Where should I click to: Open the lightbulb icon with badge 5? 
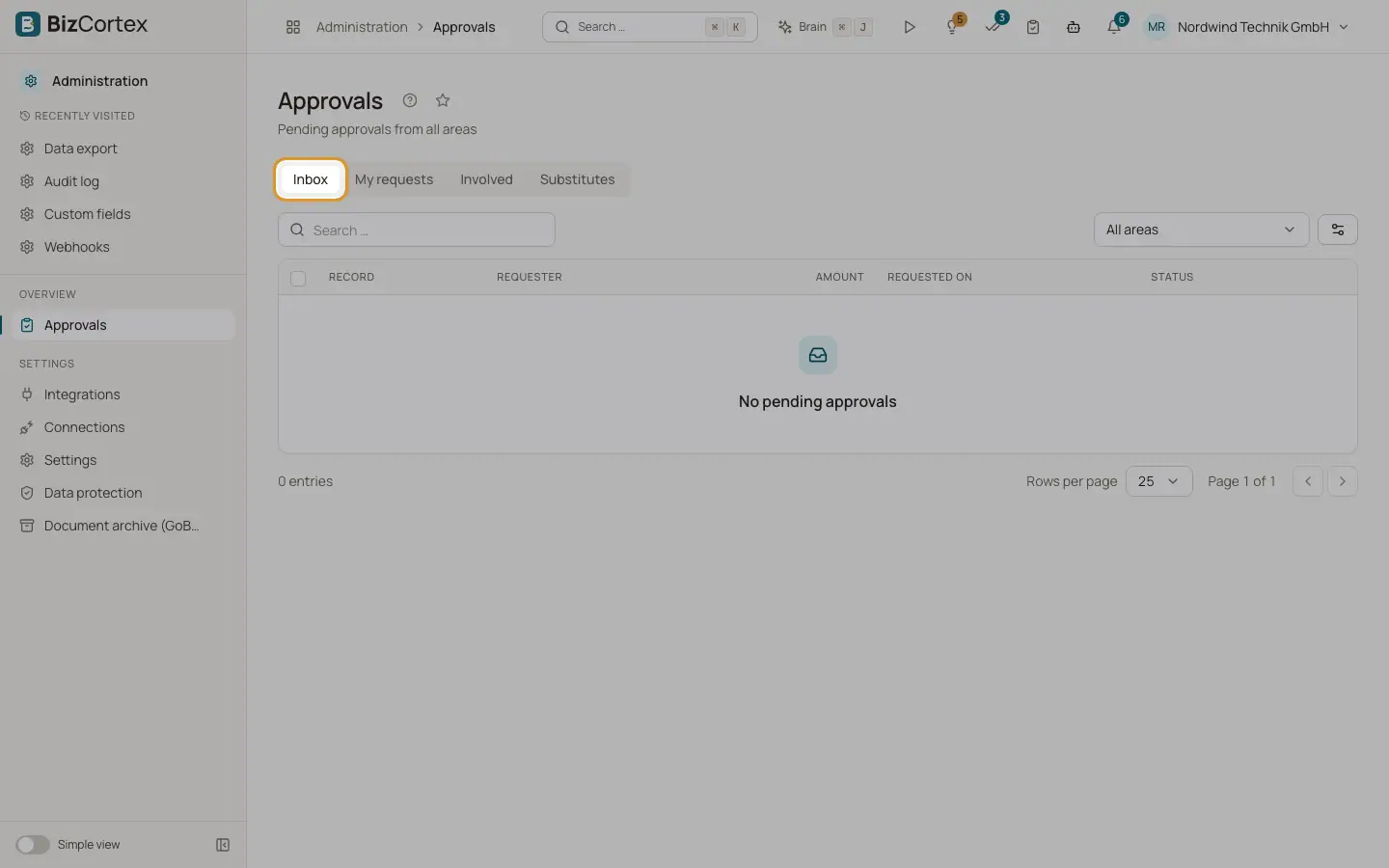(953, 27)
